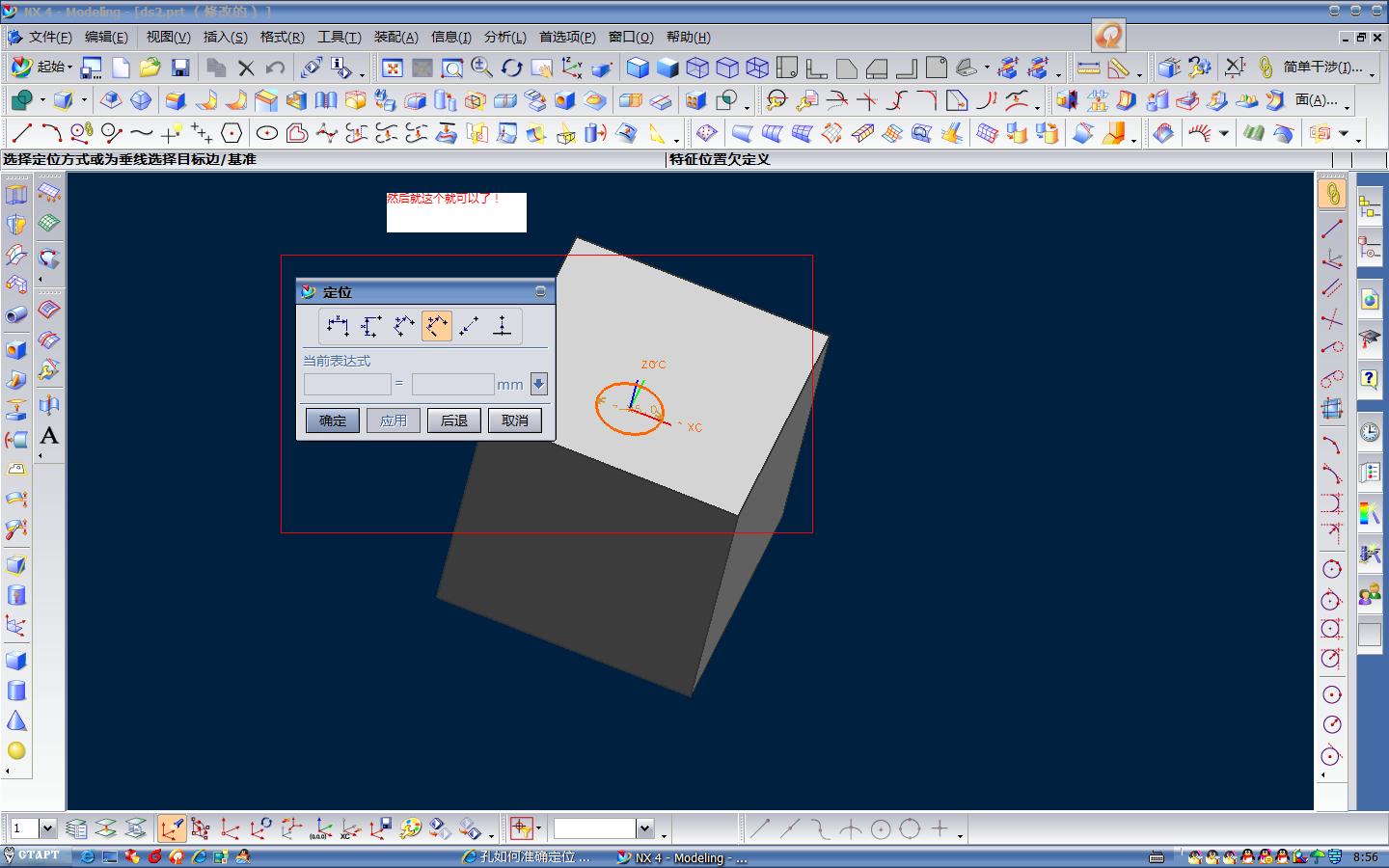1389x868 pixels.
Task: Click the question mark help icon
Action: pos(1370,378)
